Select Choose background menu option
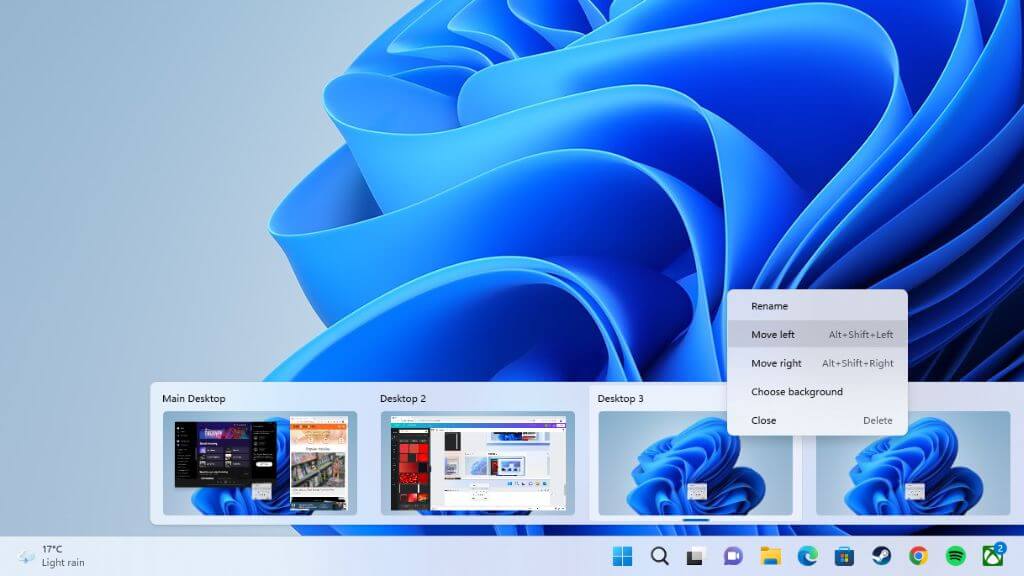The height and width of the screenshot is (576, 1024). click(797, 392)
